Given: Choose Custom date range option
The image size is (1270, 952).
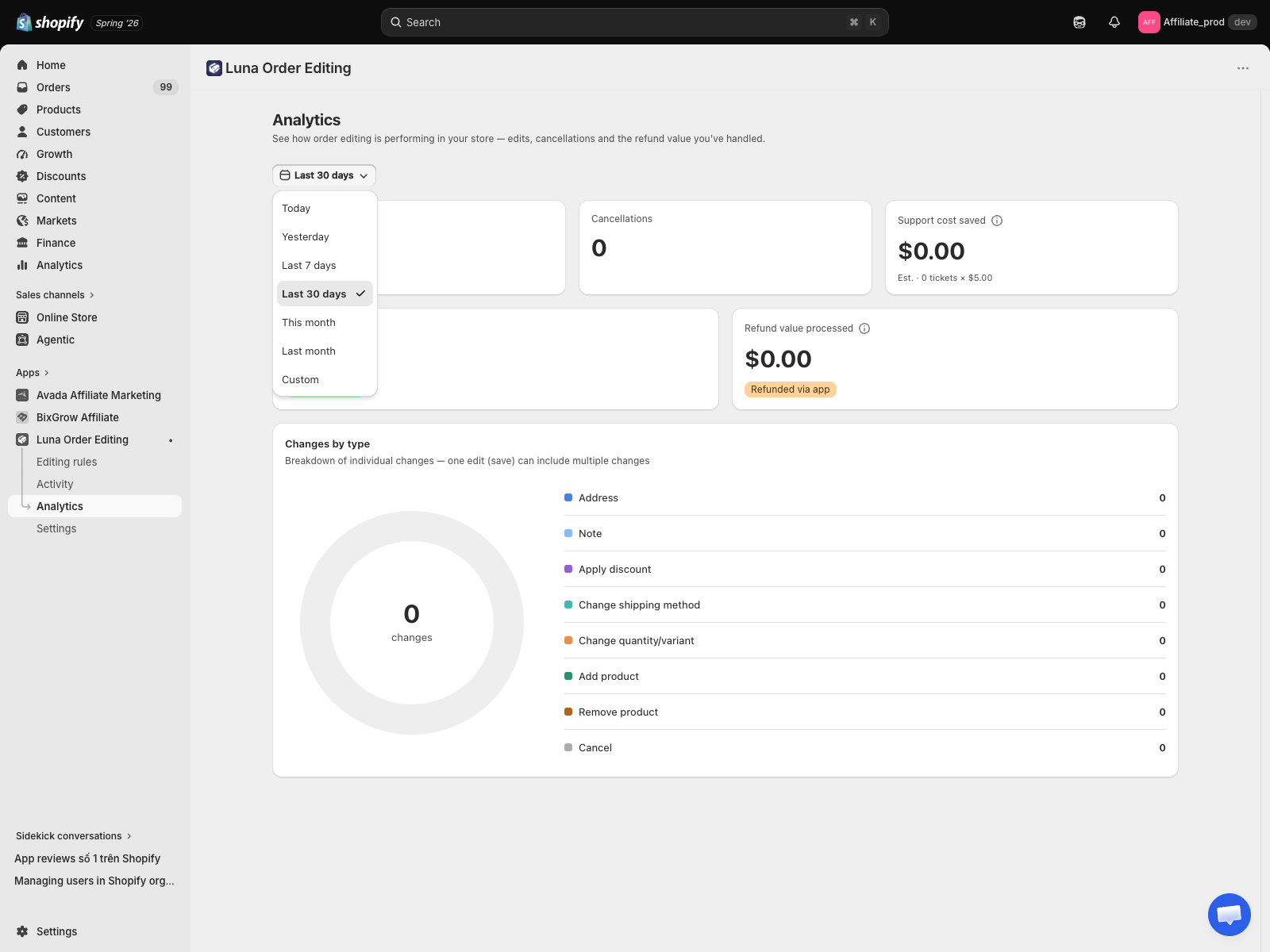Looking at the screenshot, I should pyautogui.click(x=325, y=380).
